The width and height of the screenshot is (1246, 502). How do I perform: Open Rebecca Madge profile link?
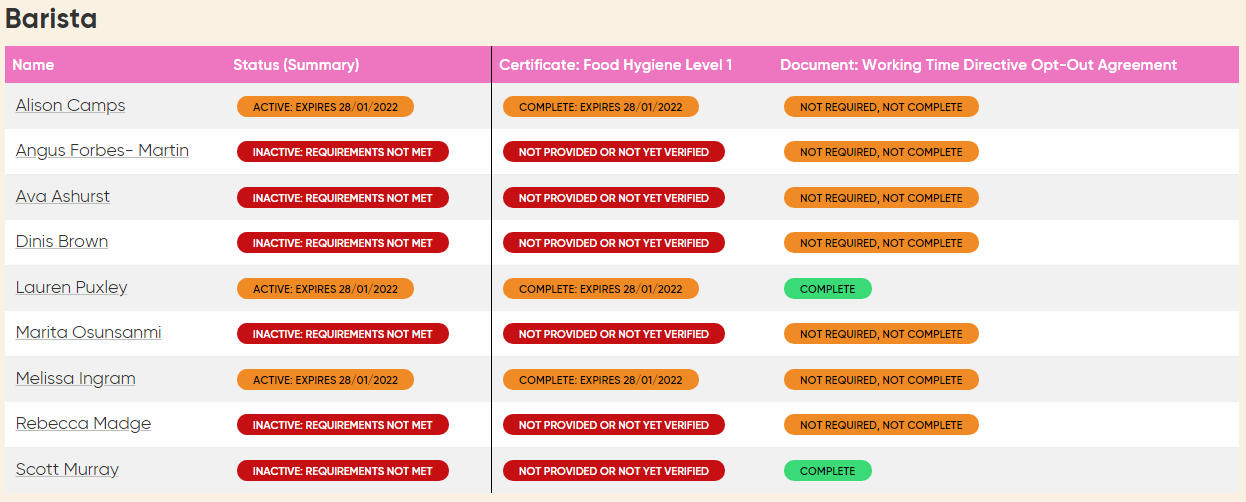point(84,424)
